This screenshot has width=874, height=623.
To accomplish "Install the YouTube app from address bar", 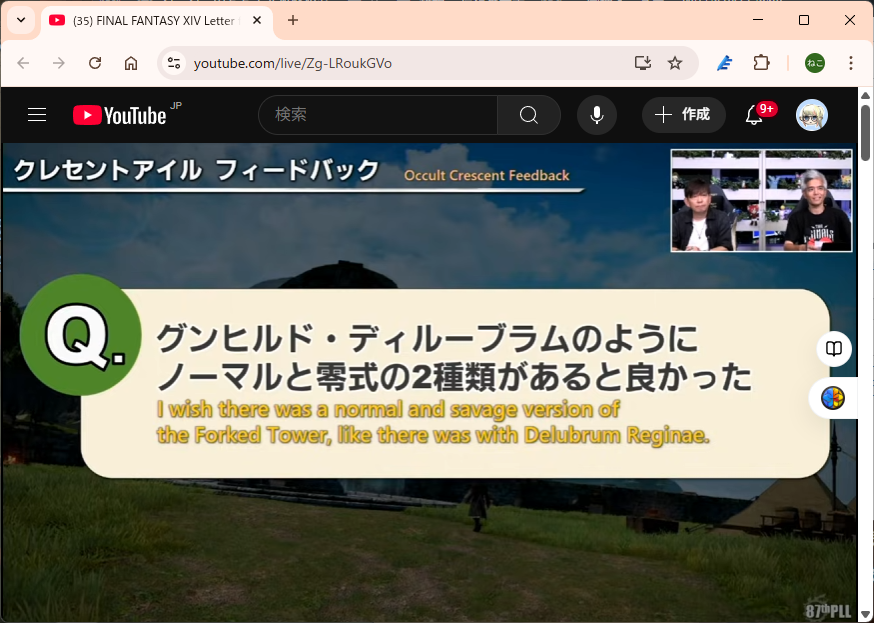I will (x=643, y=63).
